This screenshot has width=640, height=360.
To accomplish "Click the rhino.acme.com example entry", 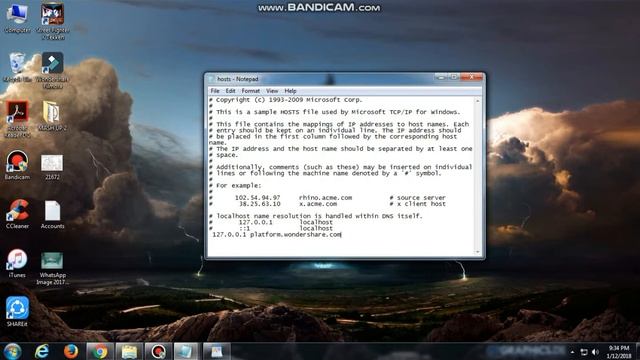I will 325,198.
